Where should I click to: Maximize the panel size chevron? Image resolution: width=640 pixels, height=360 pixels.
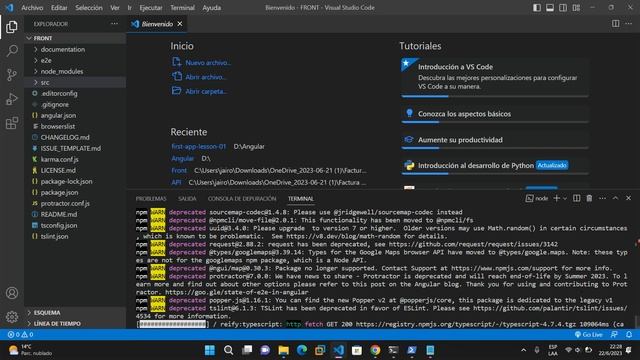pos(616,198)
